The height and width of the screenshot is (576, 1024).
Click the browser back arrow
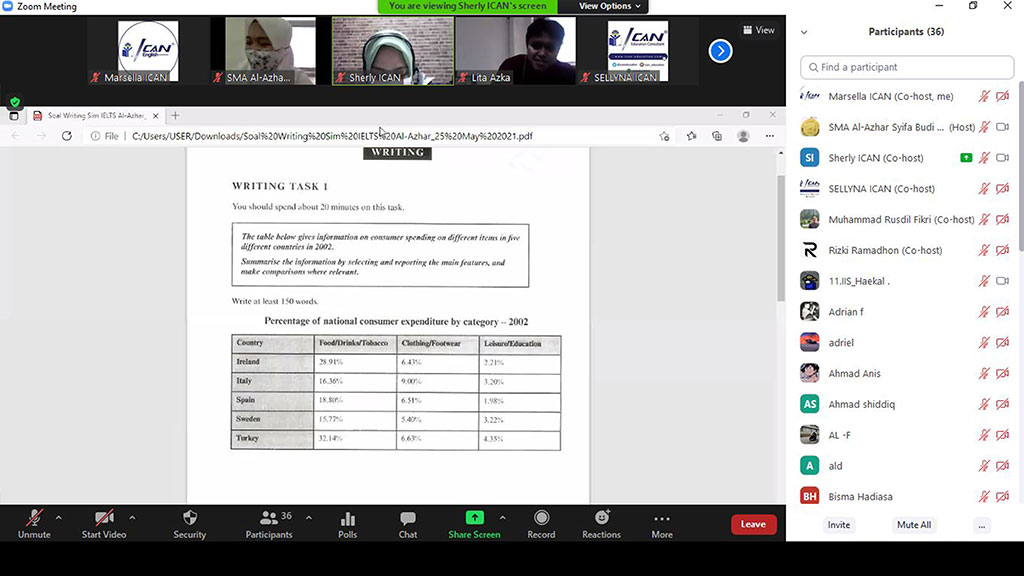click(16, 136)
